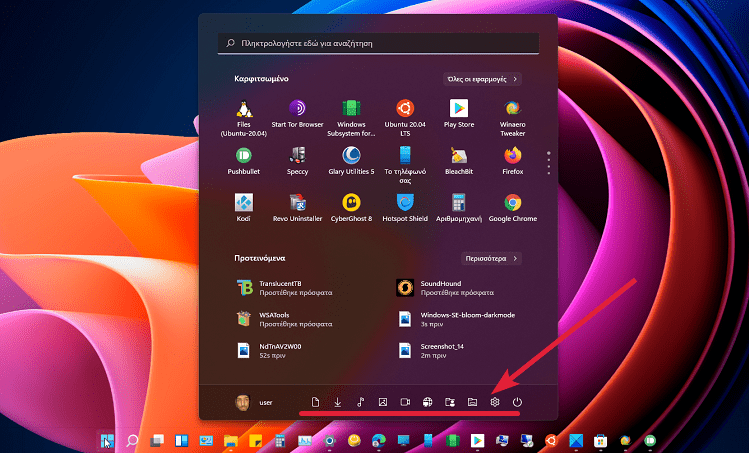Open Music folder icon in Start footer

pyautogui.click(x=360, y=402)
